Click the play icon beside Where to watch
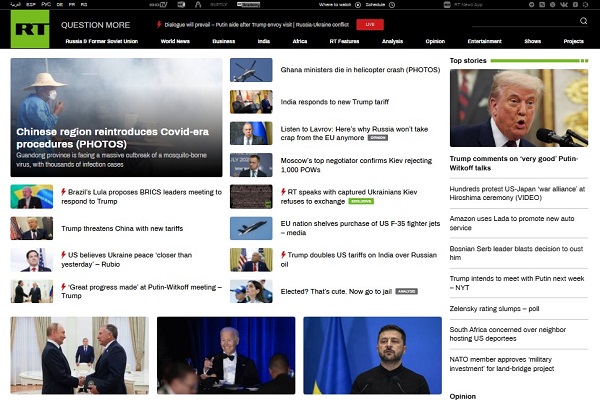Image resolution: width=600 pixels, height=400 pixels. [358, 5]
